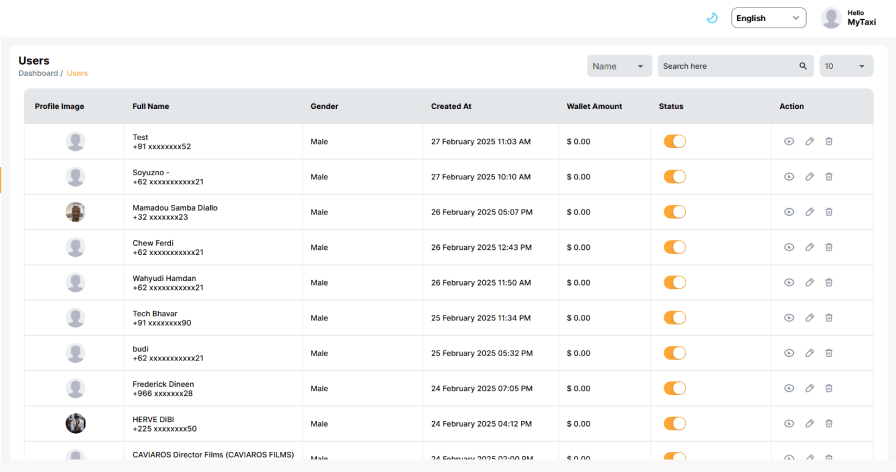
Task: Toggle status for Wahyudi Hamdan
Action: [675, 283]
